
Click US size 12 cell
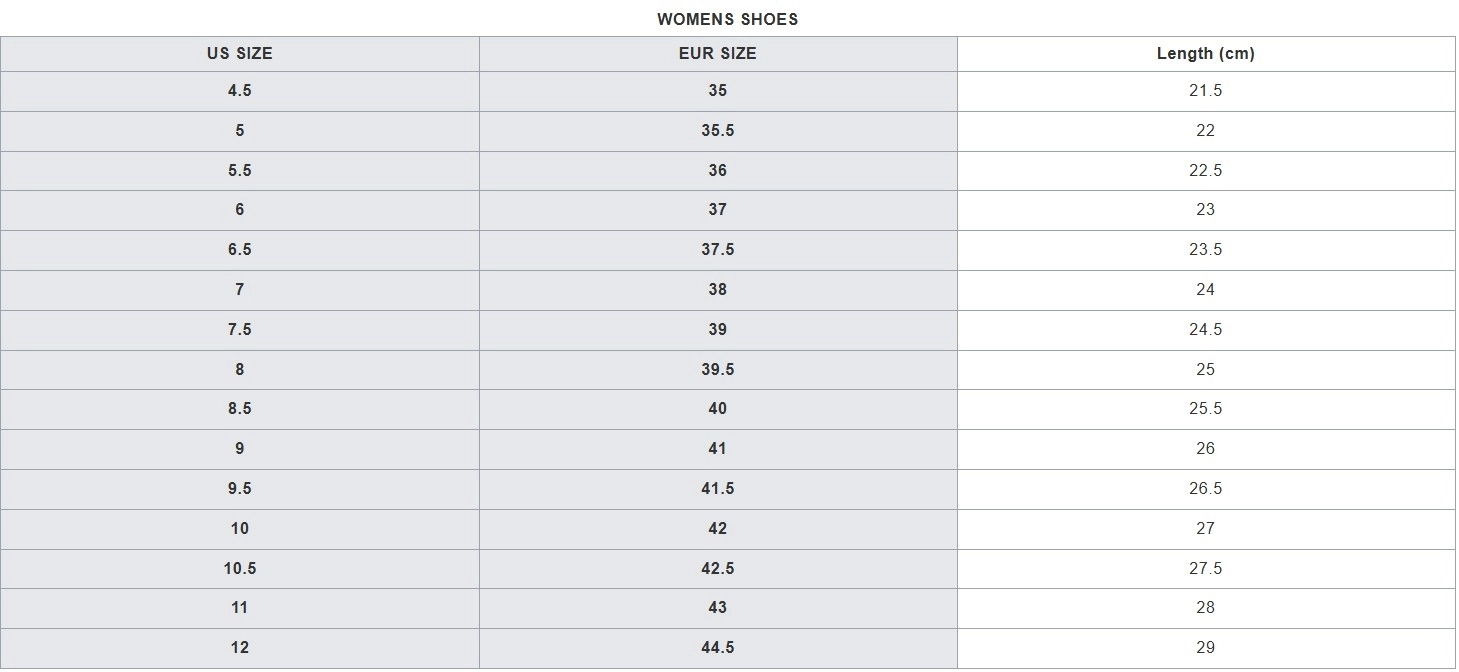click(x=239, y=648)
